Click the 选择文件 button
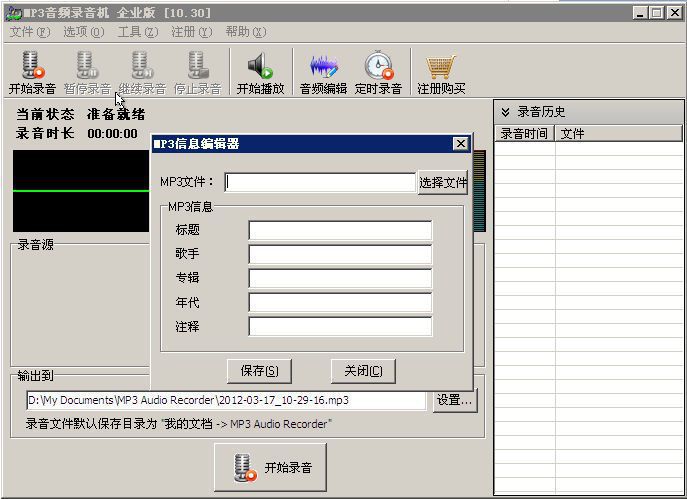The image size is (687, 499). point(443,182)
